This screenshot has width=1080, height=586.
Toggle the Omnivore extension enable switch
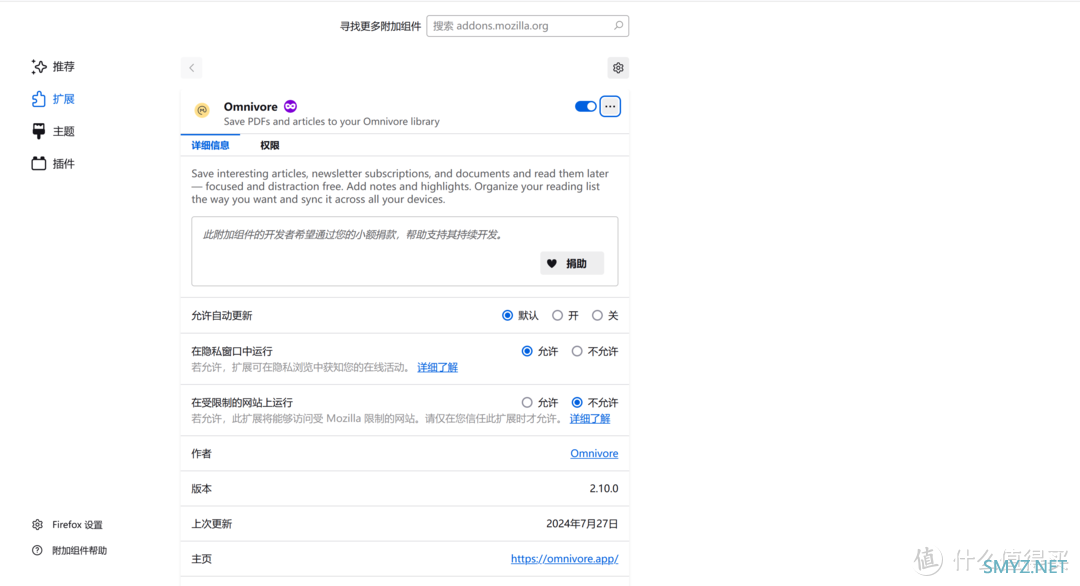pos(585,106)
